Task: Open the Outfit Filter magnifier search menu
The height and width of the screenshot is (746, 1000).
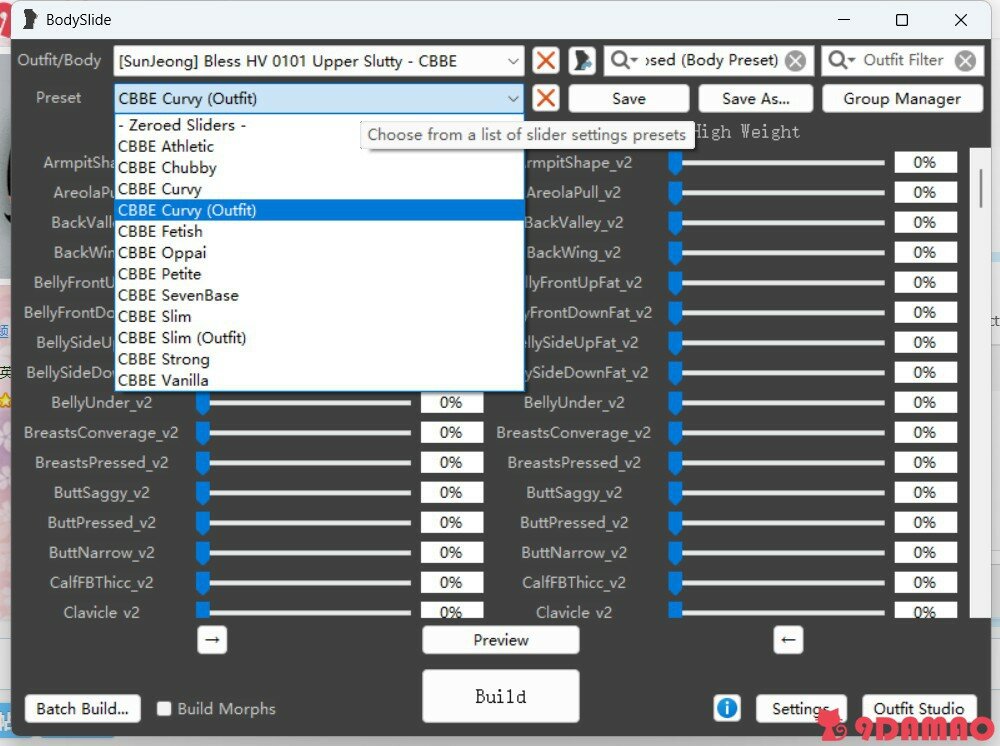Action: coord(842,61)
